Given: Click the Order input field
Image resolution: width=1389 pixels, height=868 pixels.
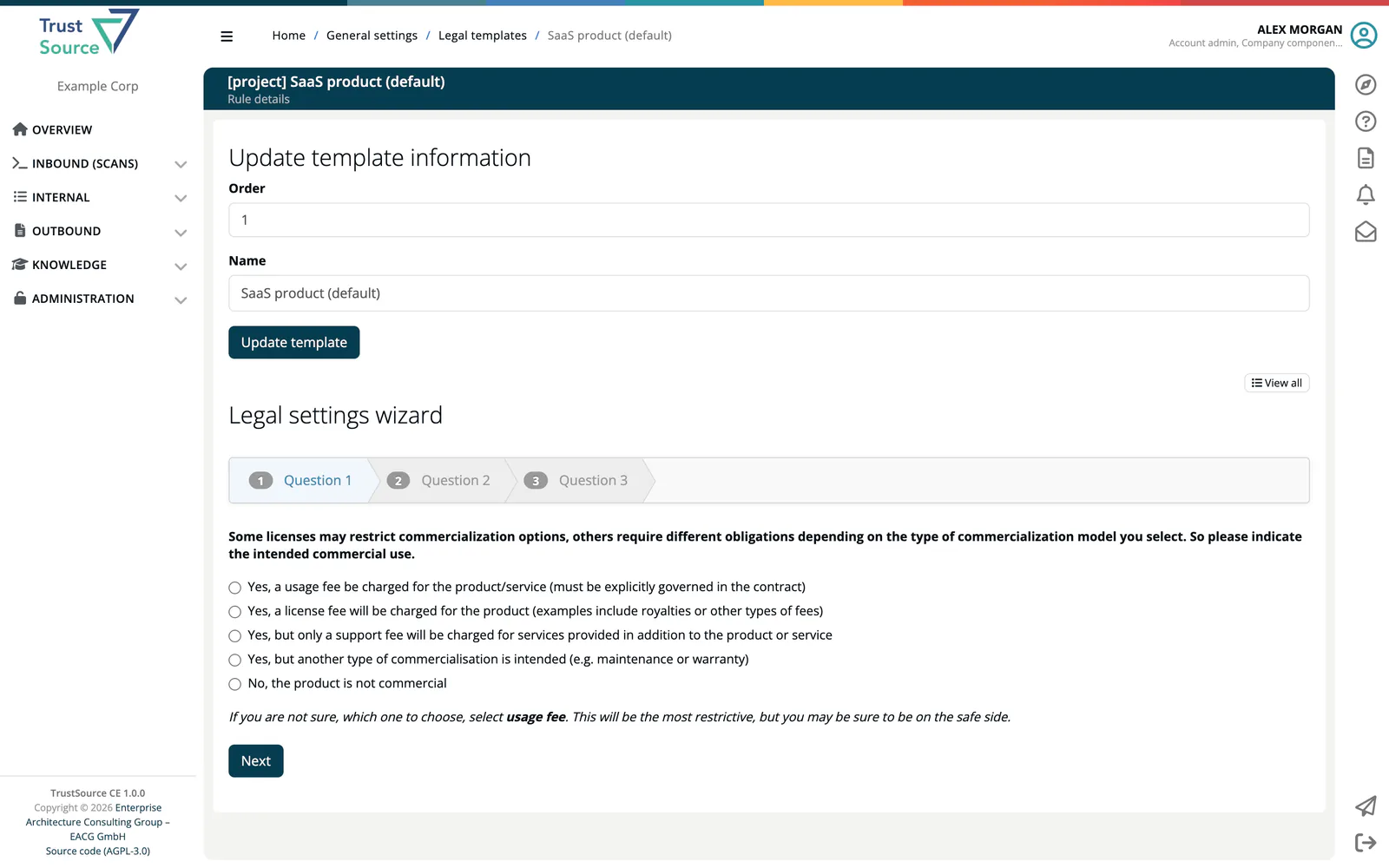Looking at the screenshot, I should click(768, 220).
